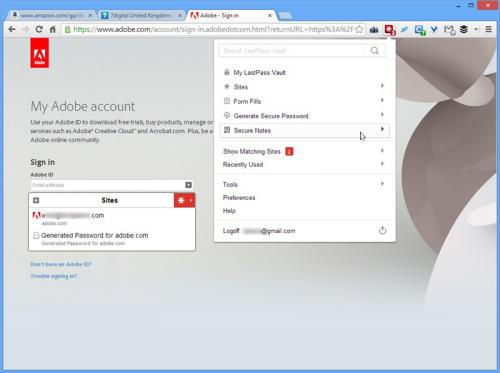Open the LastPass toolbar extension icon

pyautogui.click(x=389, y=30)
